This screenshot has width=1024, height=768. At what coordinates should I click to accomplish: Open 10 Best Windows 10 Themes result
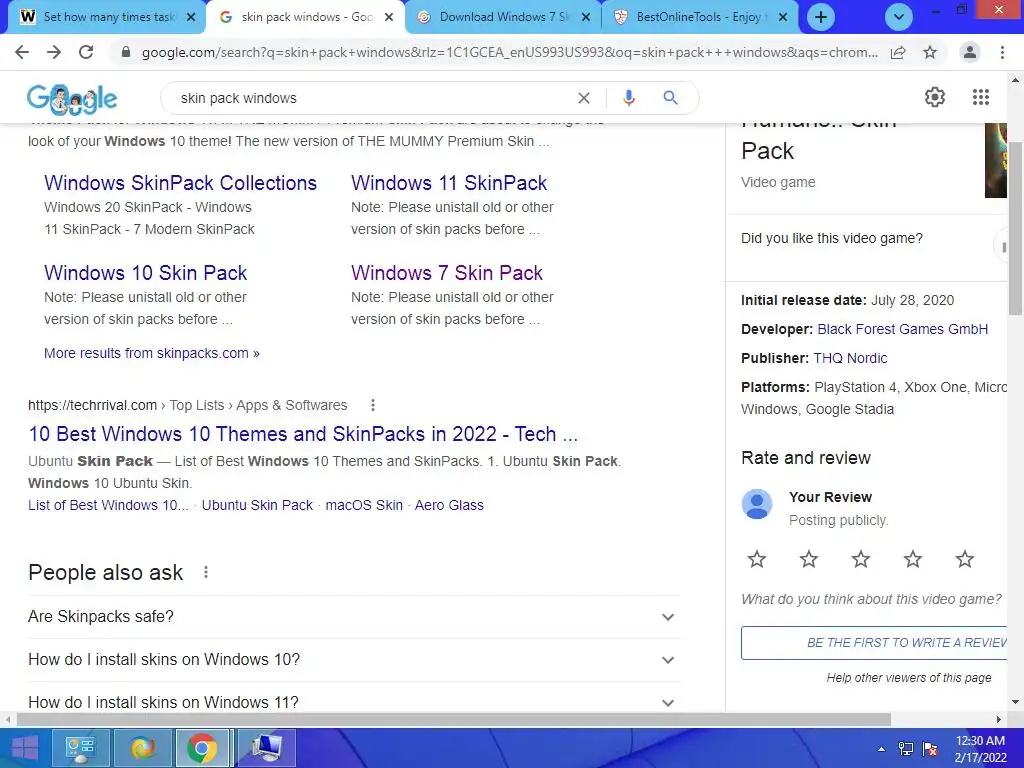tap(303, 434)
